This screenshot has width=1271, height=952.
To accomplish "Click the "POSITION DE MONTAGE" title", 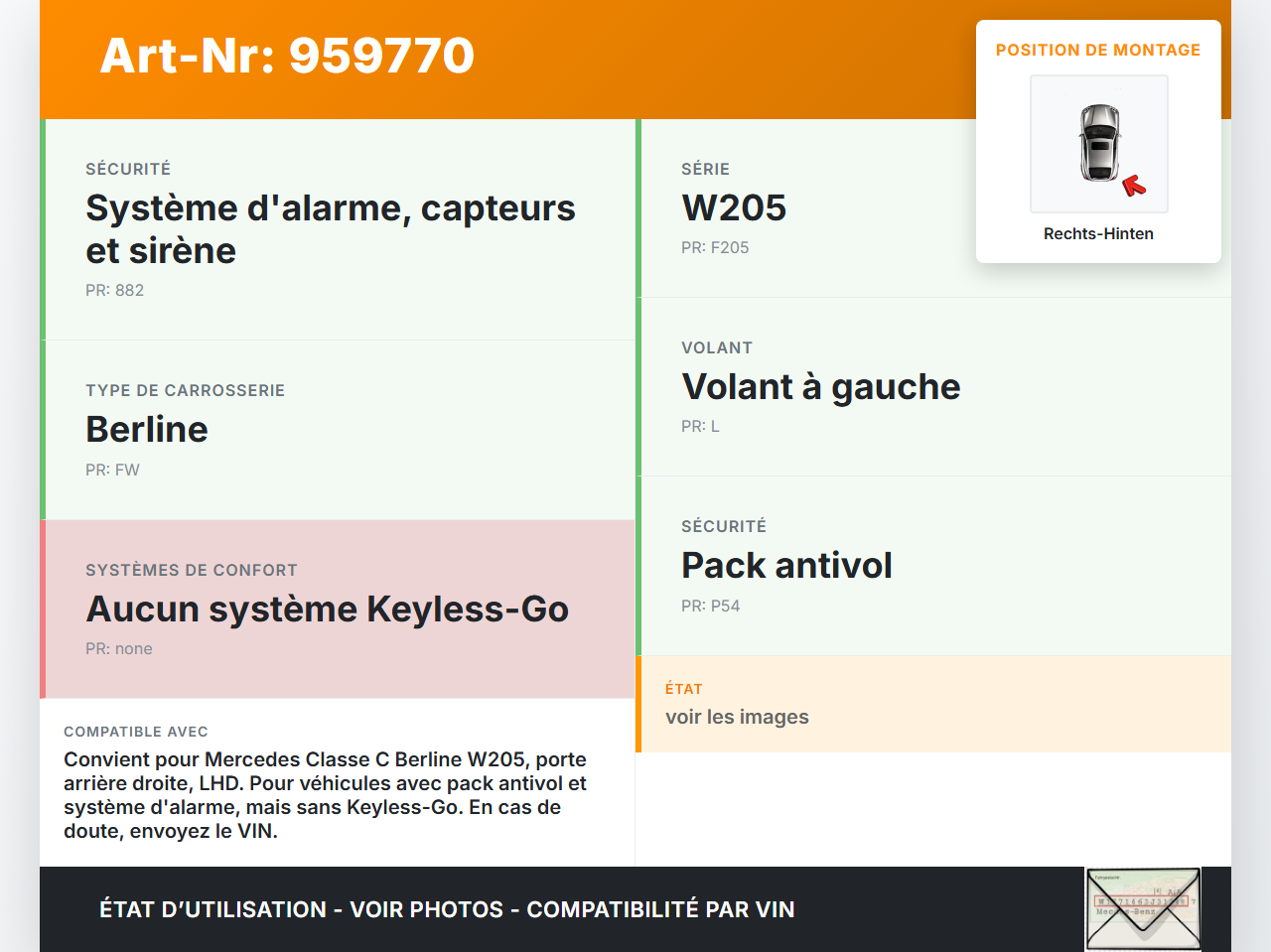I will [1098, 50].
